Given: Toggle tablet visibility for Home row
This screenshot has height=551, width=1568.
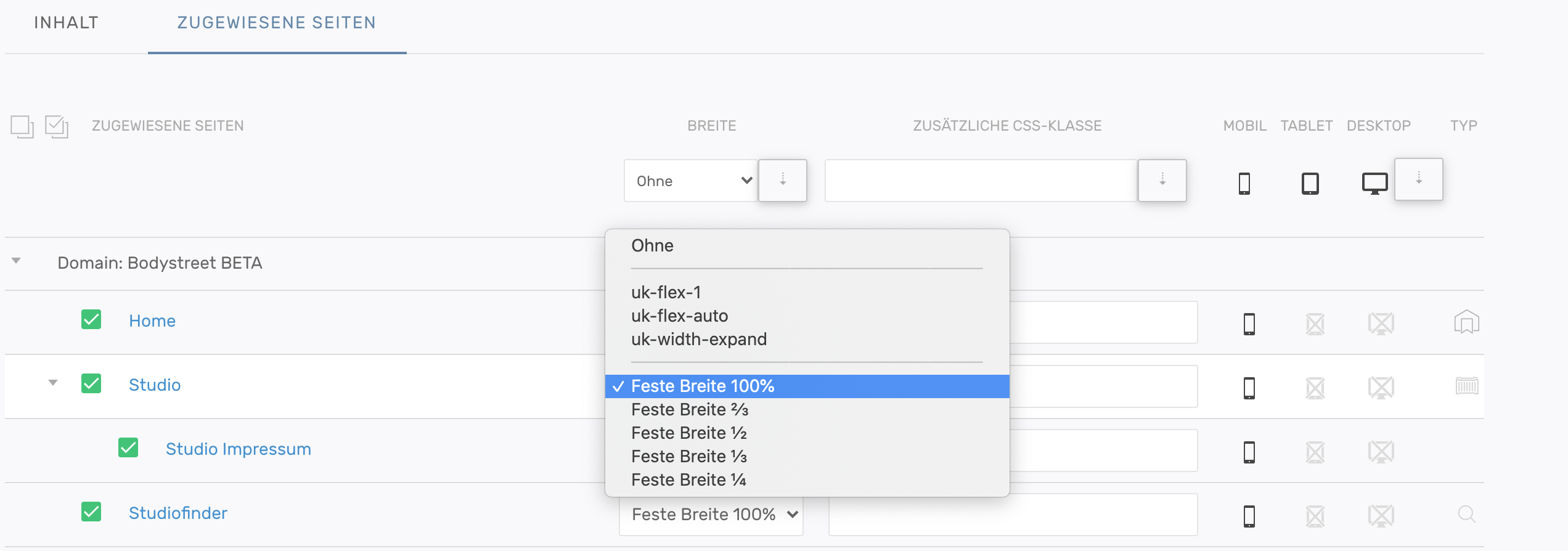Looking at the screenshot, I should [x=1315, y=324].
